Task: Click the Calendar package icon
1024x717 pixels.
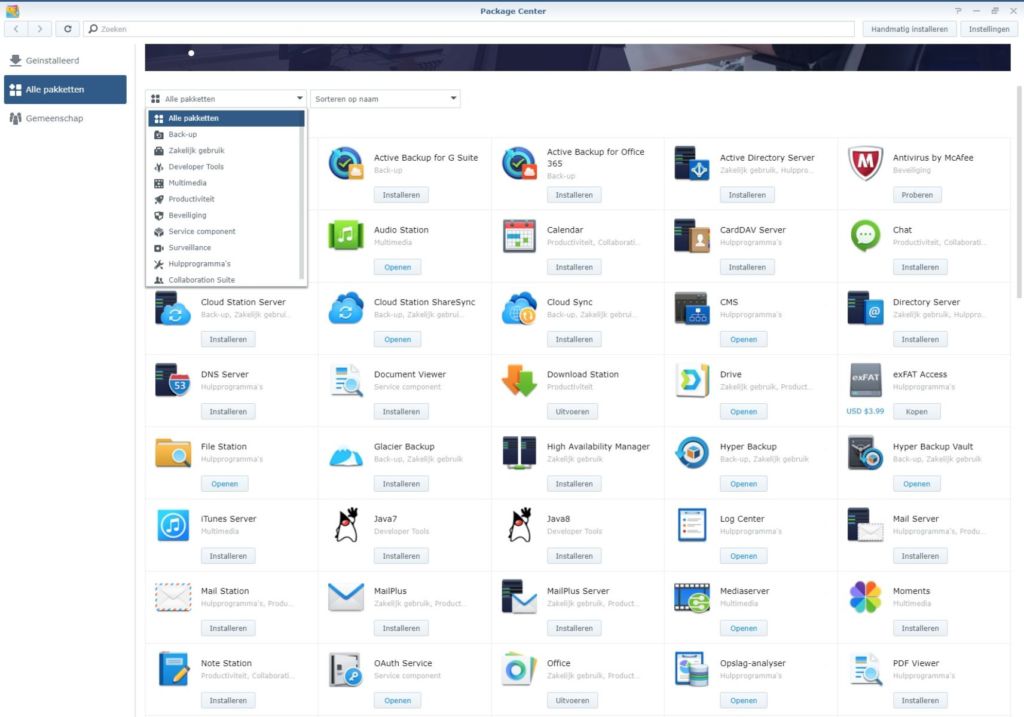Action: point(519,235)
